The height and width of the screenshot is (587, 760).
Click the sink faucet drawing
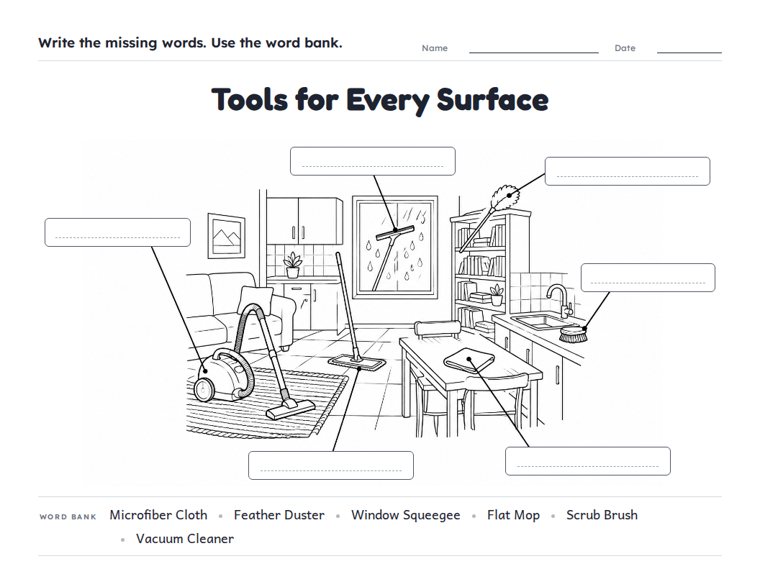[560, 300]
